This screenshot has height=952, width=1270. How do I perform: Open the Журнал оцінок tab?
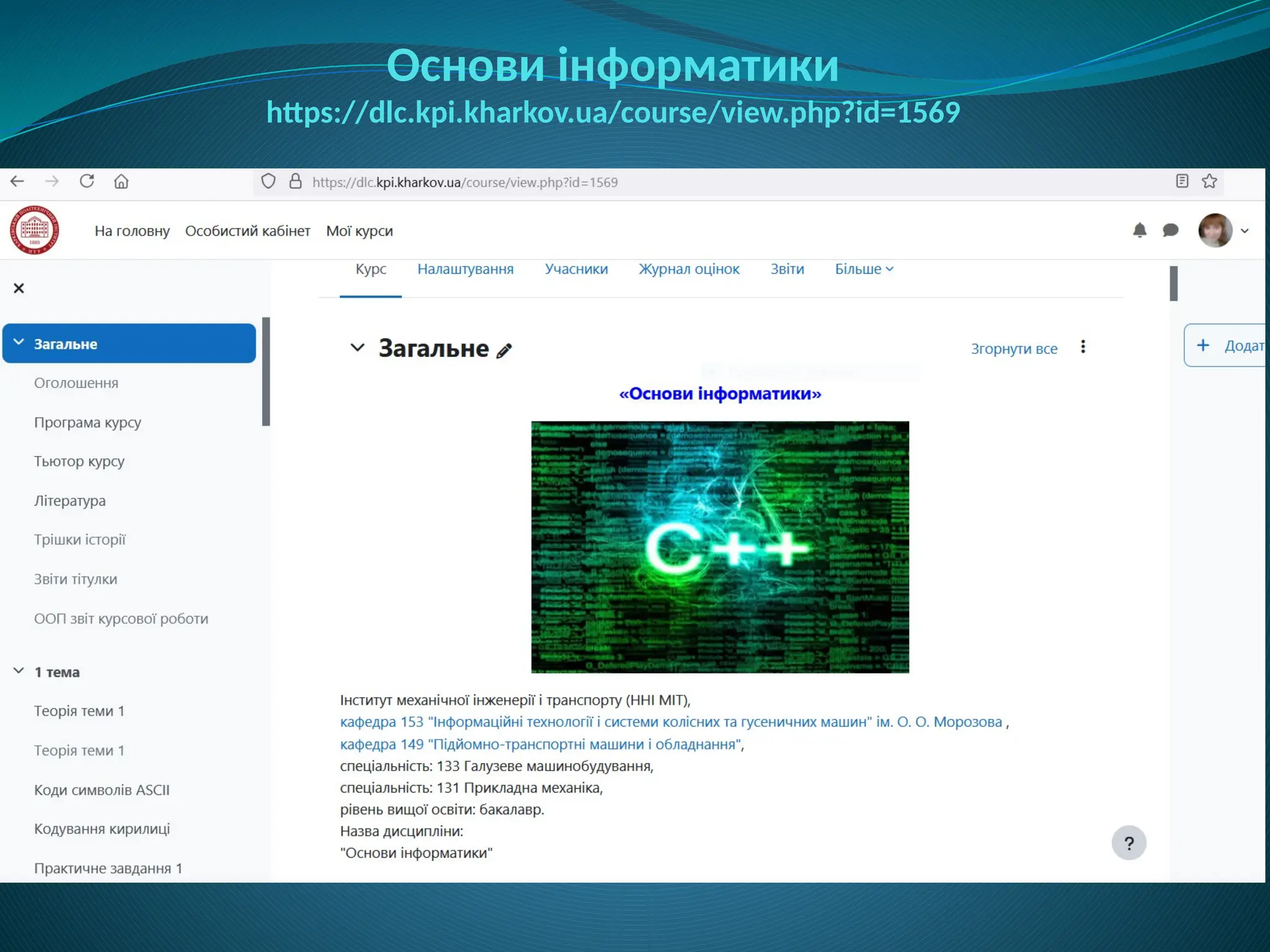pyautogui.click(x=689, y=269)
